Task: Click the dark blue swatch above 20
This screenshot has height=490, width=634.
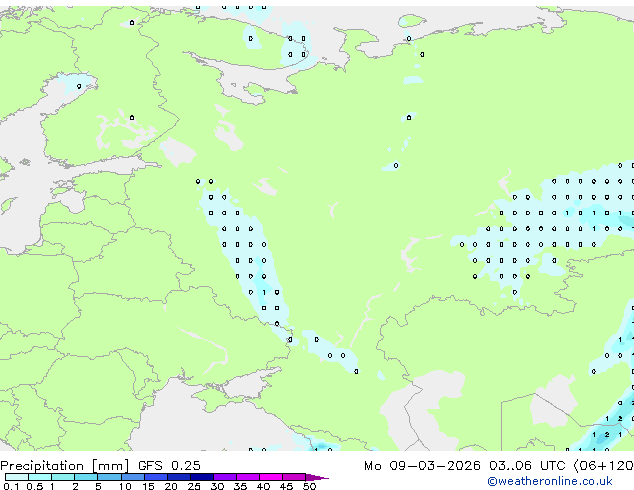Action: click(x=181, y=477)
